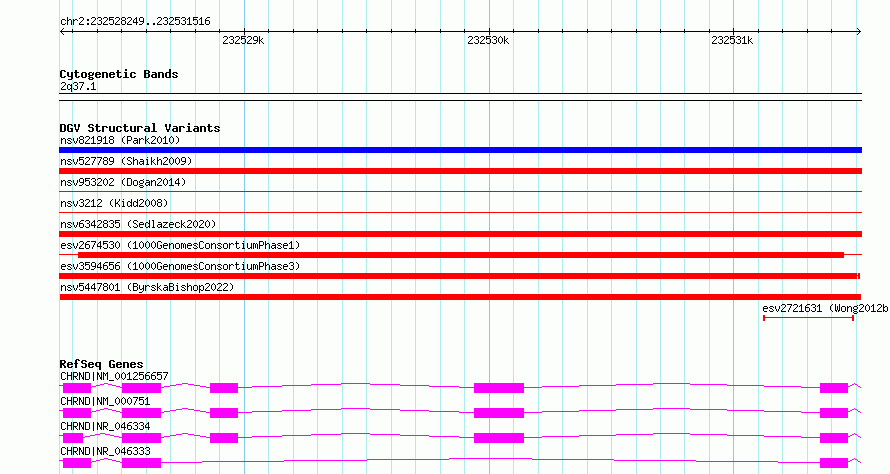The height and width of the screenshot is (474, 890).
Task: Select the red esv2674530 variant bar
Action: (460, 255)
